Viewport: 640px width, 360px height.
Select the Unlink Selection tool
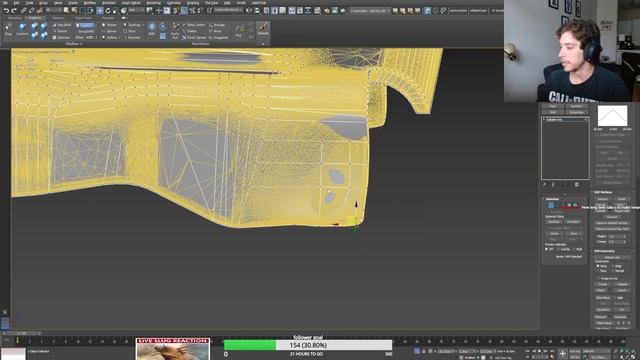pos(31,11)
